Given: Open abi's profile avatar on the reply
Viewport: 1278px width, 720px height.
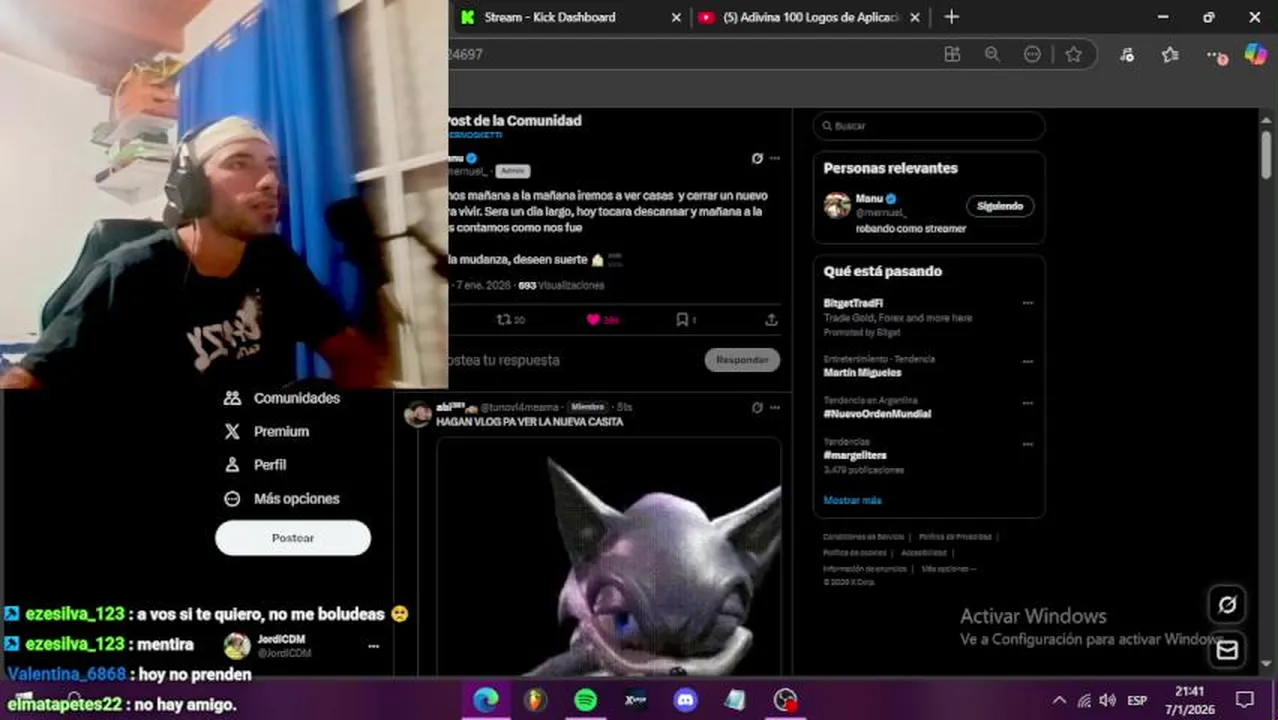Looking at the screenshot, I should click(x=417, y=414).
